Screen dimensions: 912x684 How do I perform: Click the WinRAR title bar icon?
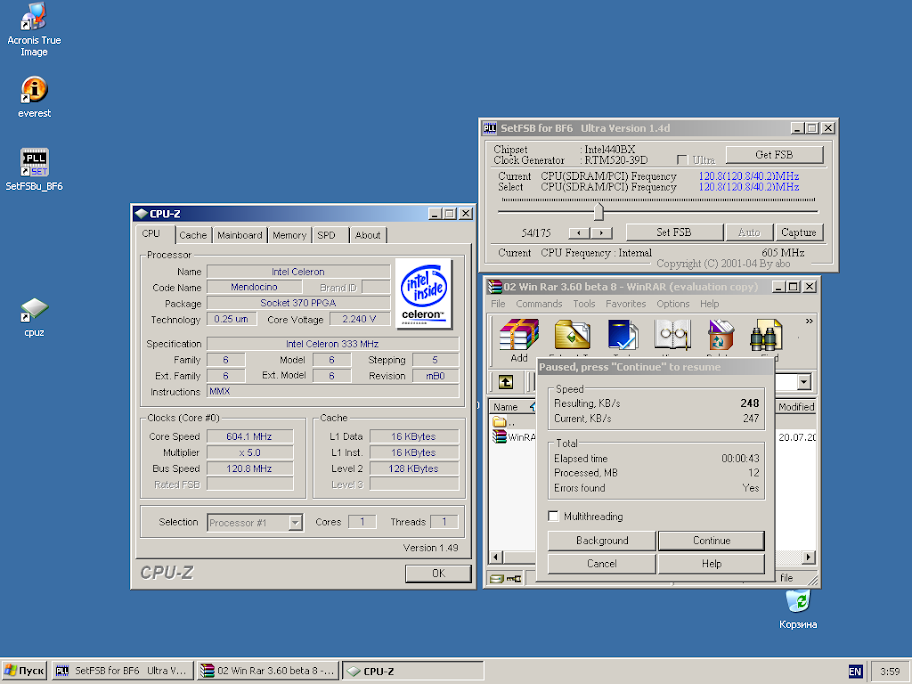495,287
